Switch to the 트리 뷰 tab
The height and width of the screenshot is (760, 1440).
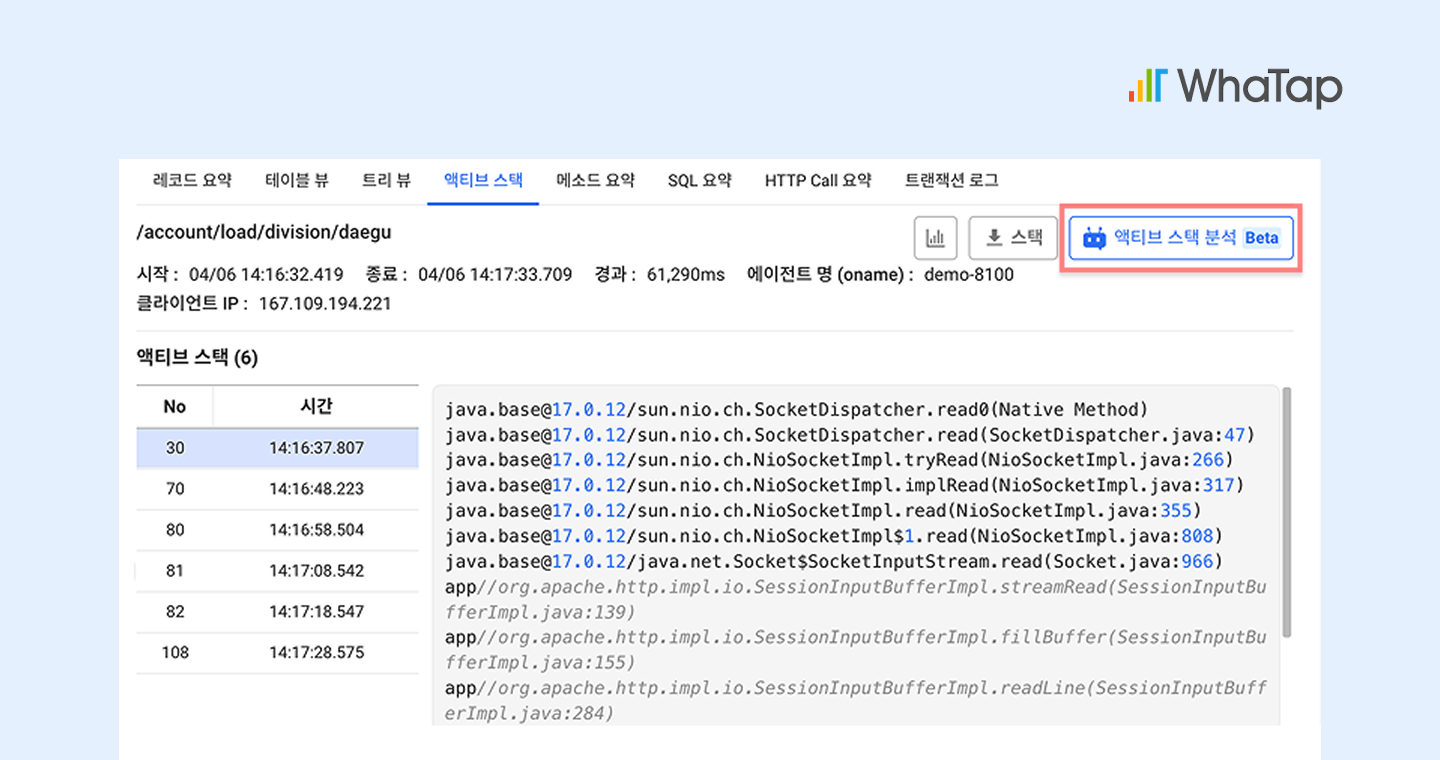coord(386,180)
